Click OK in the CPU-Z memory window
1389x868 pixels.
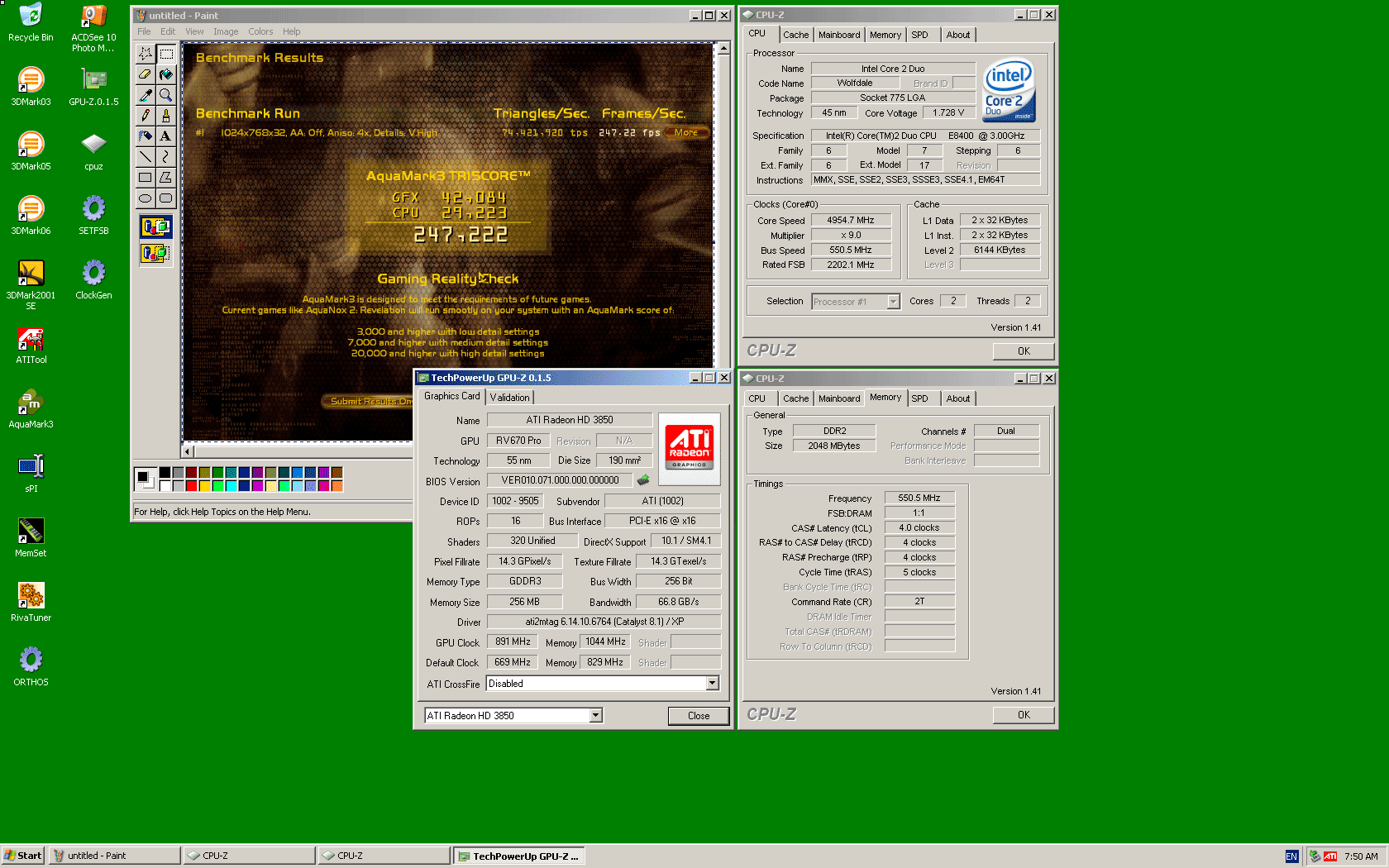1024,715
